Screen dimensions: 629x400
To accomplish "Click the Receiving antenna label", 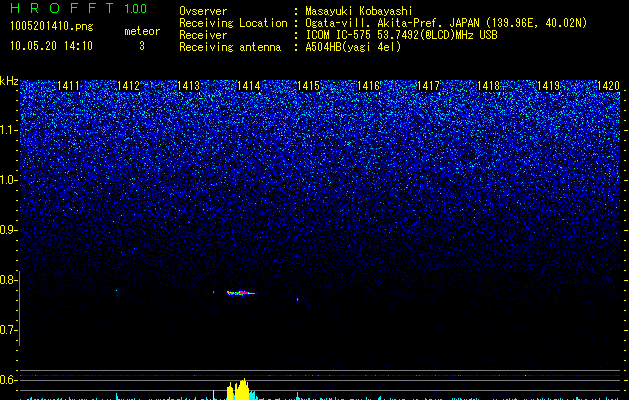I will 230,47.
